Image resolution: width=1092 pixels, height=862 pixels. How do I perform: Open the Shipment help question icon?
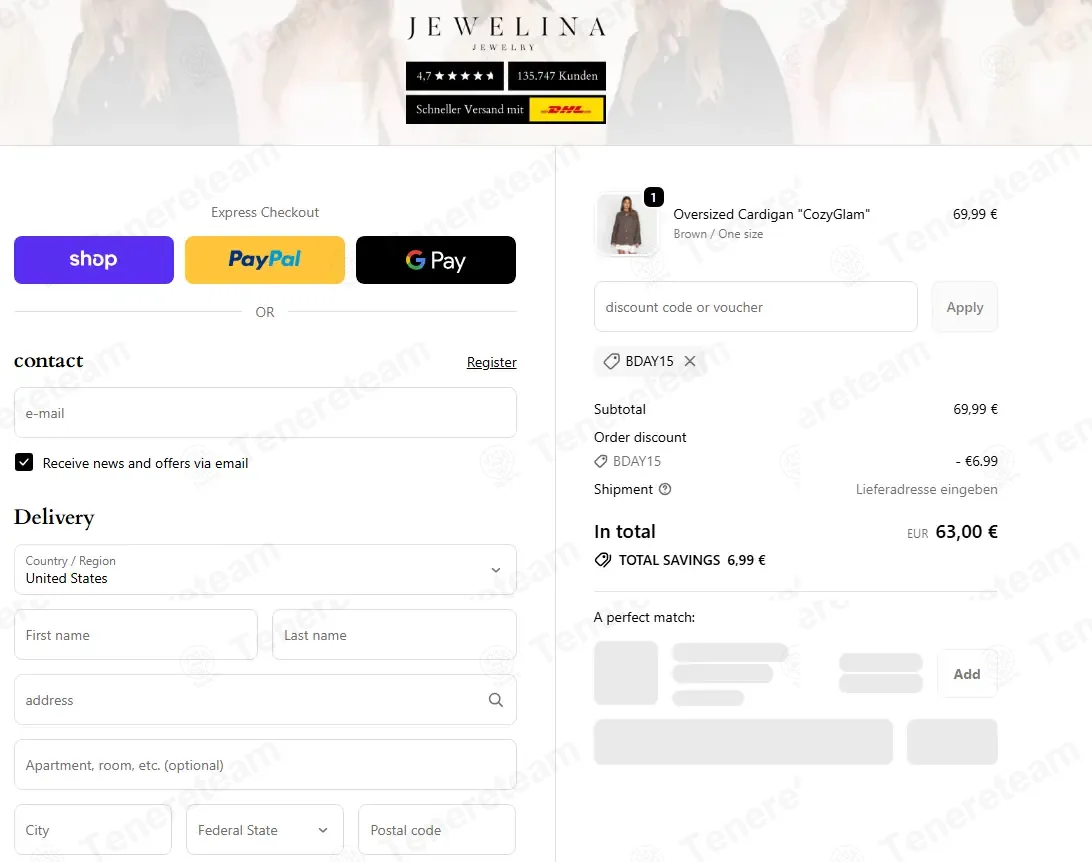click(665, 489)
